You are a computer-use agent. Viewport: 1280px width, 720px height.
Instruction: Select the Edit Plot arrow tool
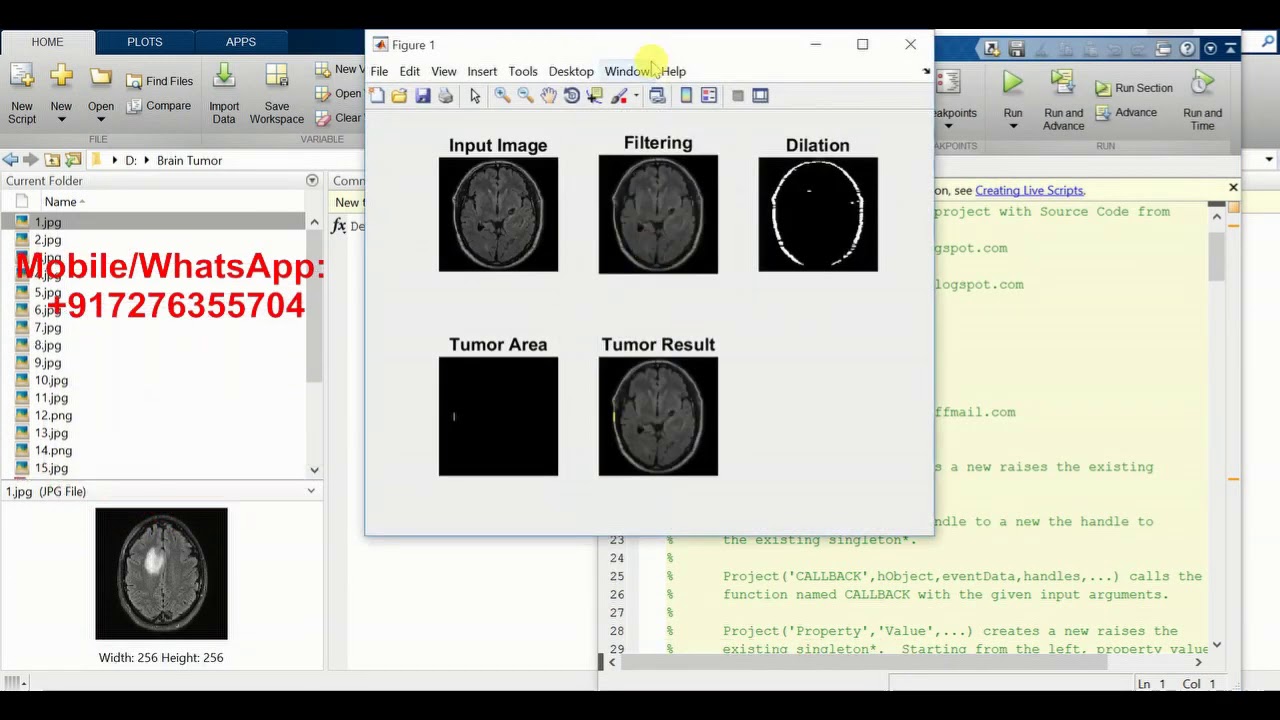pyautogui.click(x=474, y=95)
